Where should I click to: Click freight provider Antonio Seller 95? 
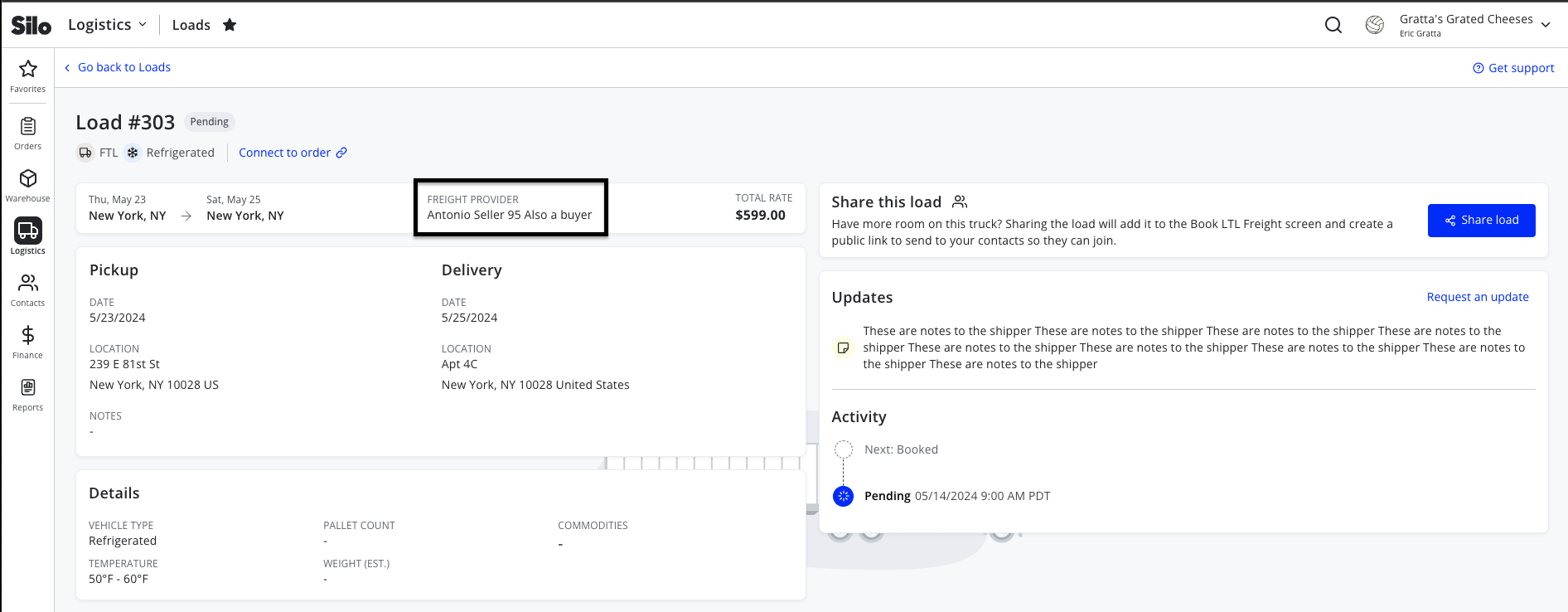[509, 215]
